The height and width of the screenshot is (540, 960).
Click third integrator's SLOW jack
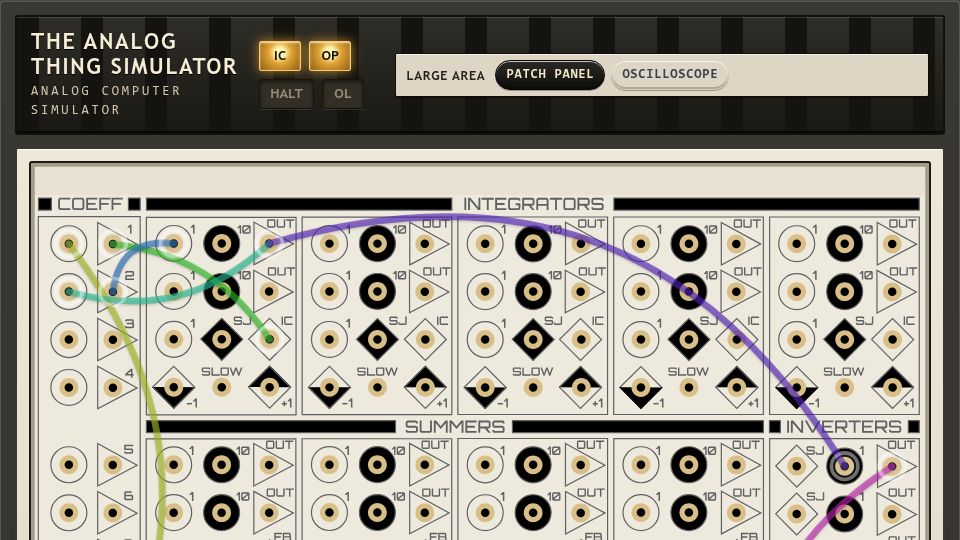click(533, 387)
